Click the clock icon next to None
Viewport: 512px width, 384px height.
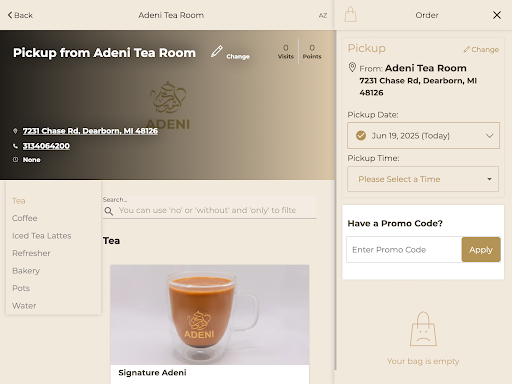[x=15, y=160]
